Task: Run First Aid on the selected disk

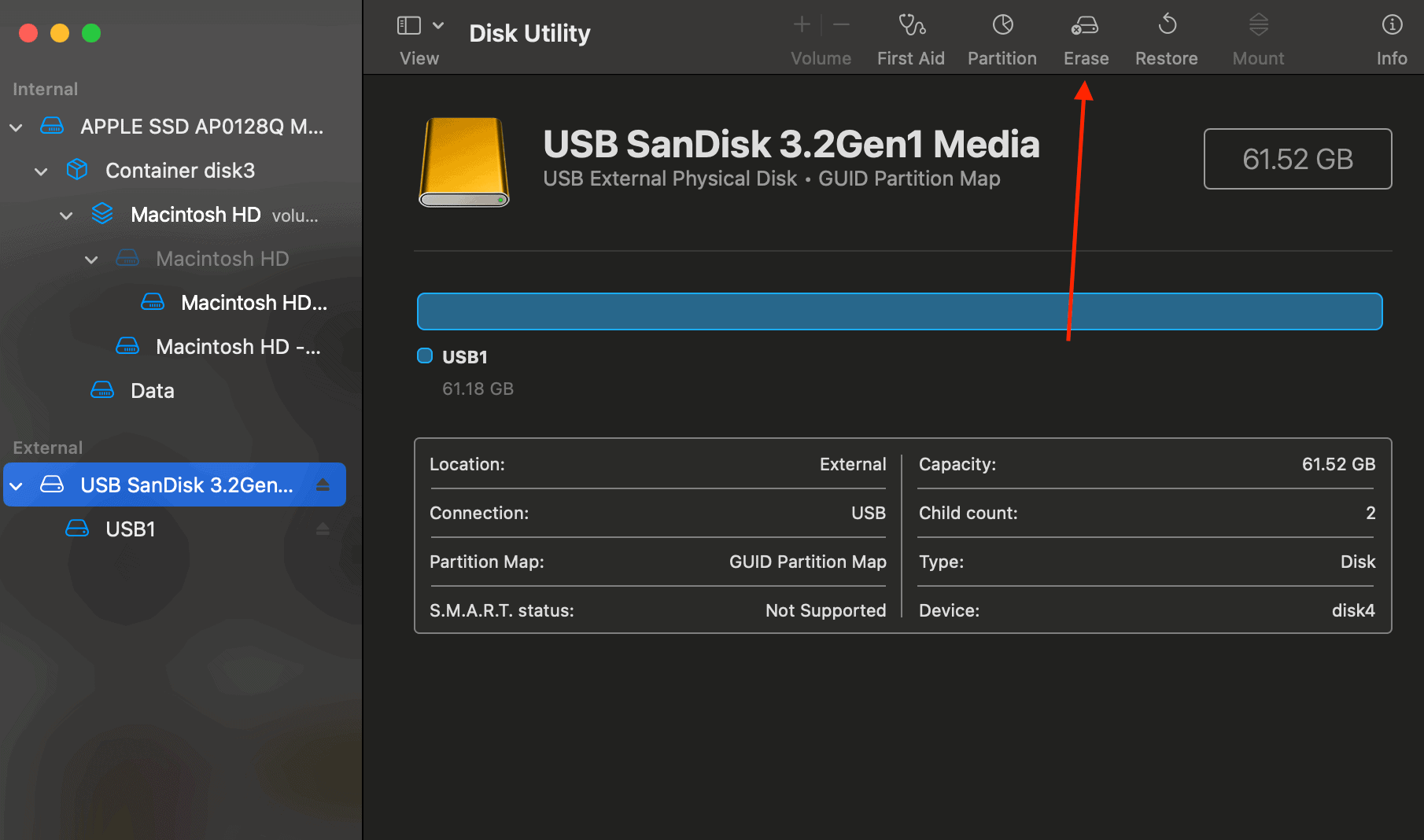Action: [x=910, y=35]
